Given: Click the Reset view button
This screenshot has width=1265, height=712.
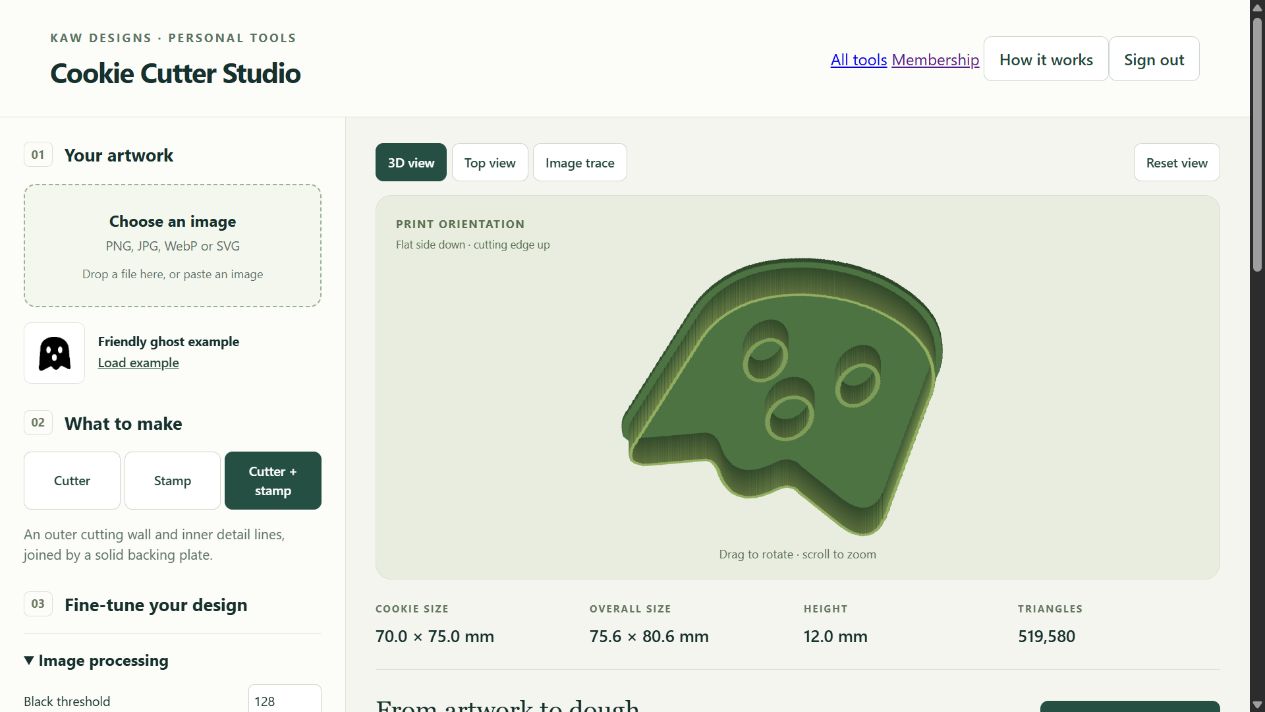Looking at the screenshot, I should (x=1177, y=163).
